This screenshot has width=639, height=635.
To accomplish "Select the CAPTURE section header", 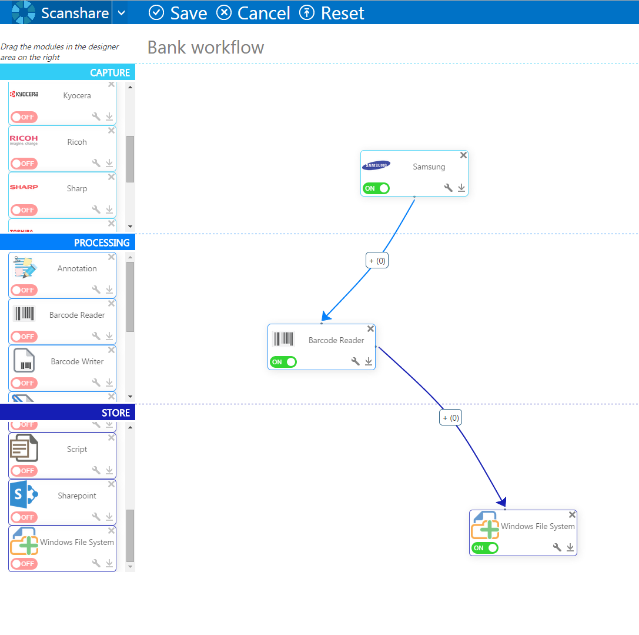I will point(67,73).
